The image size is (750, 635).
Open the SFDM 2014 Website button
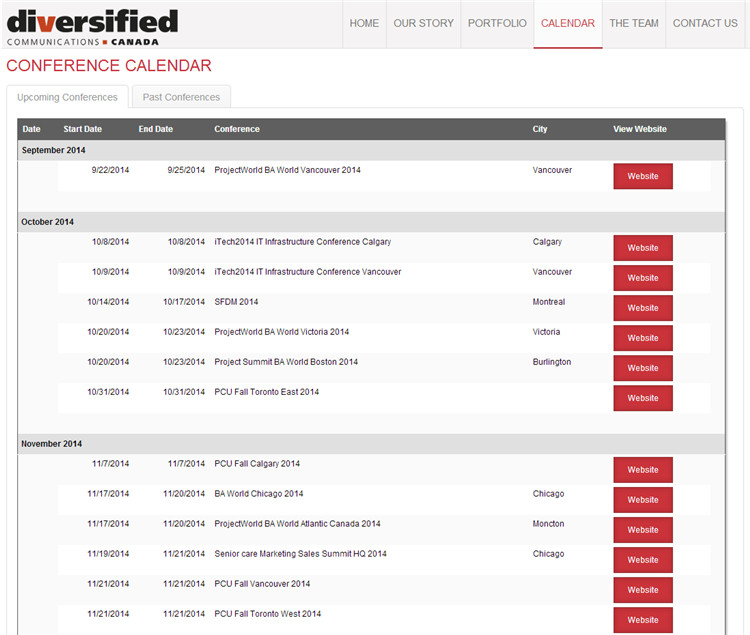pyautogui.click(x=642, y=308)
